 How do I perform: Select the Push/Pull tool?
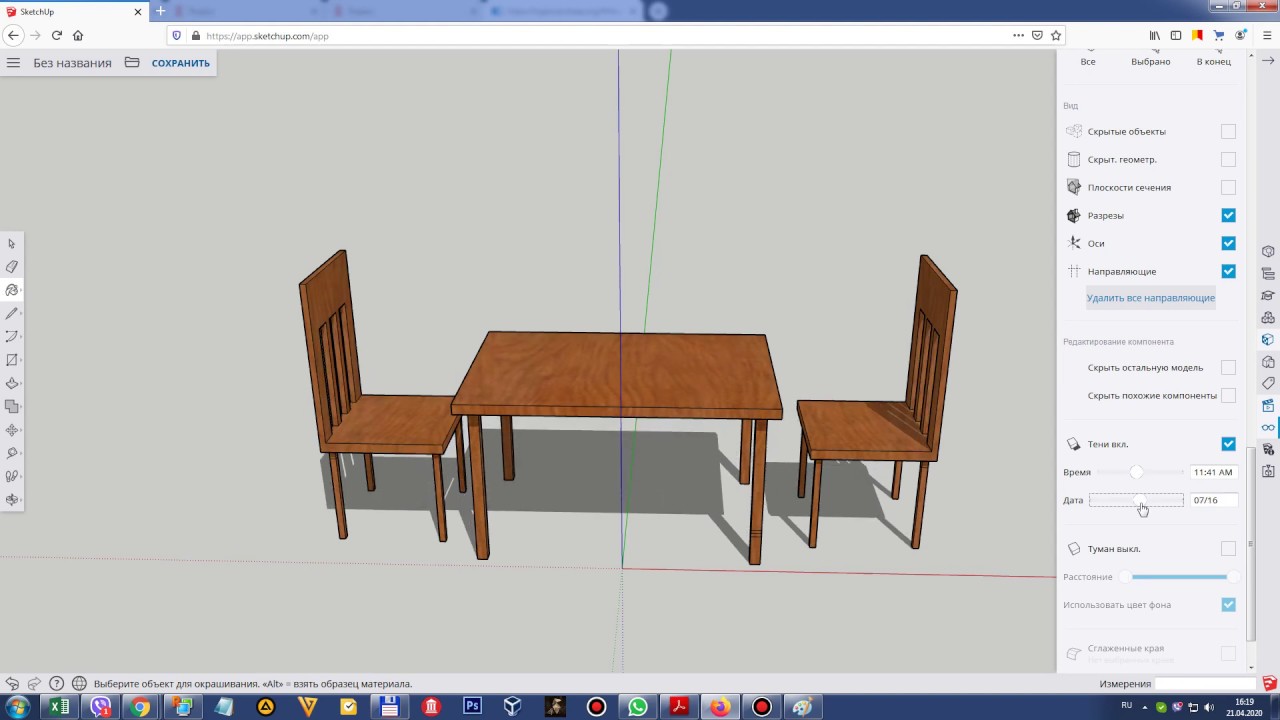click(x=12, y=383)
